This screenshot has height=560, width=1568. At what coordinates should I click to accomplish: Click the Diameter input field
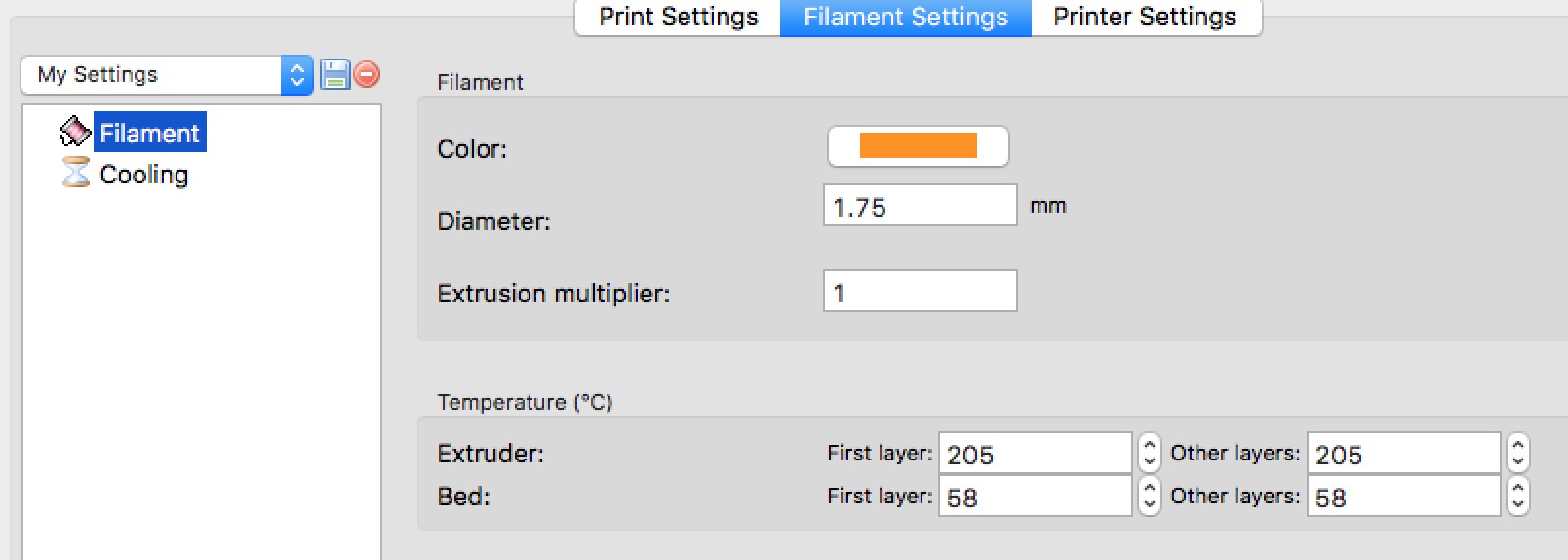tap(920, 205)
